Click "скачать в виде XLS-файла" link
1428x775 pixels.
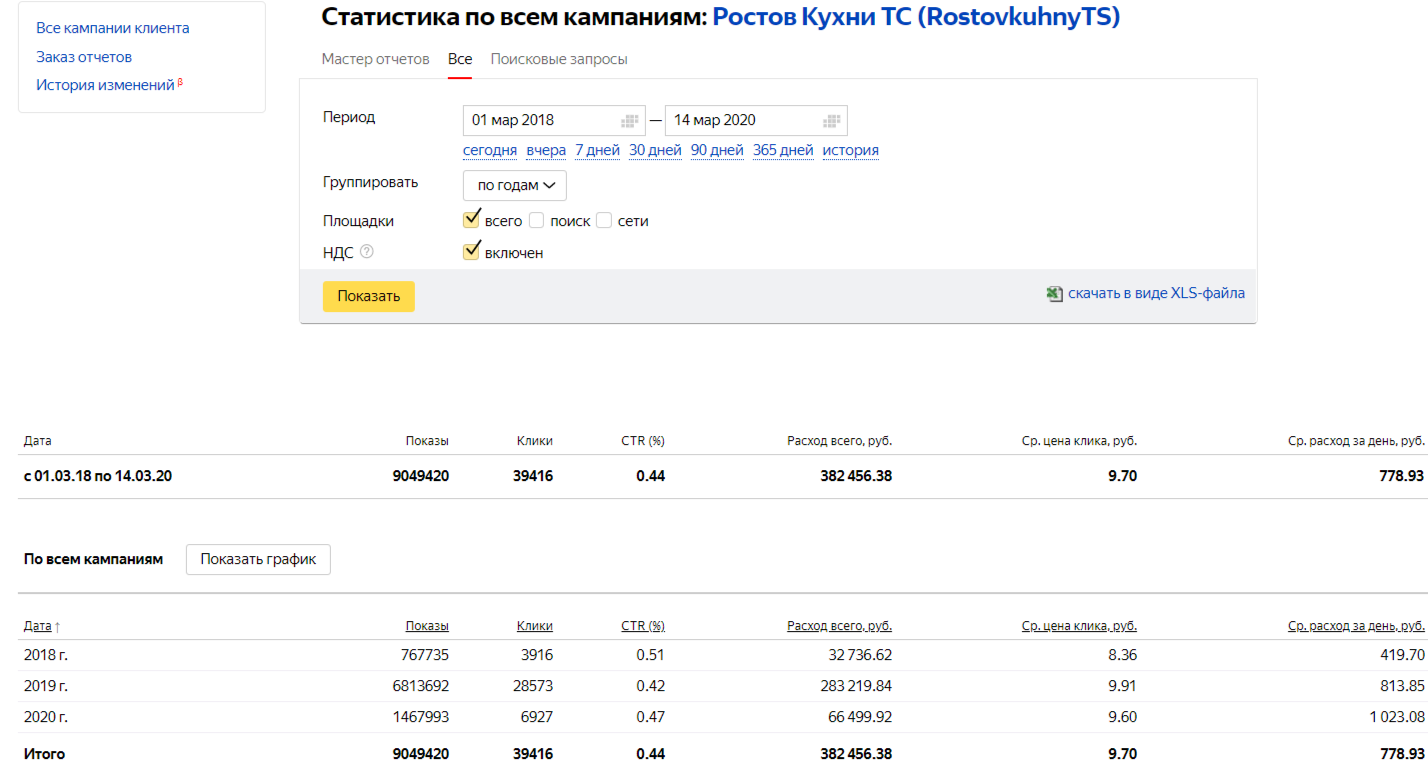coord(1156,294)
